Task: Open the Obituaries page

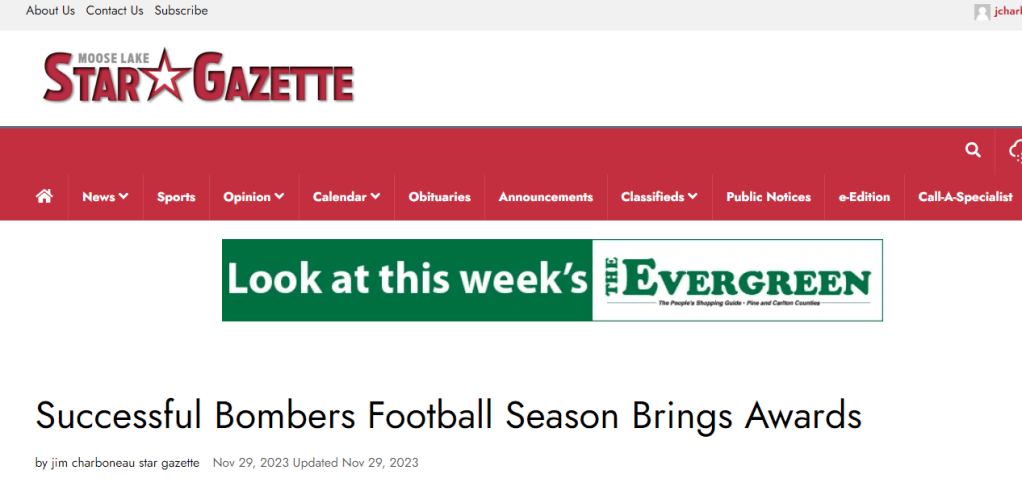Action: pyautogui.click(x=439, y=197)
